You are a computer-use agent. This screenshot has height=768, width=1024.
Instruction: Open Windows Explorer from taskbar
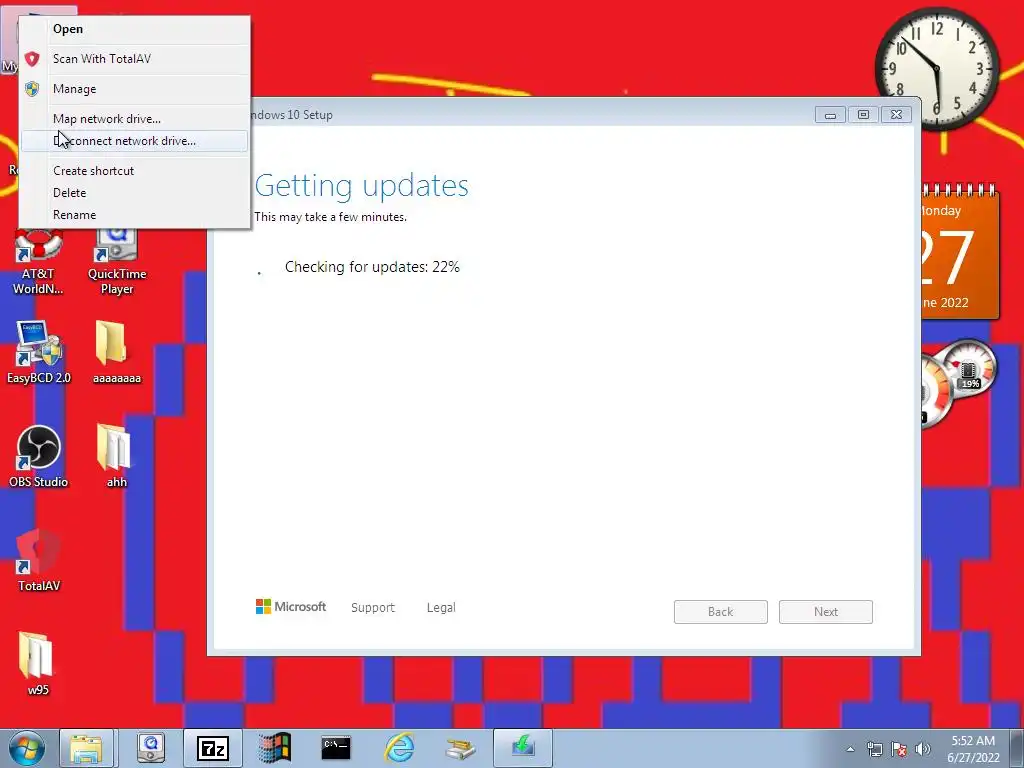click(87, 748)
